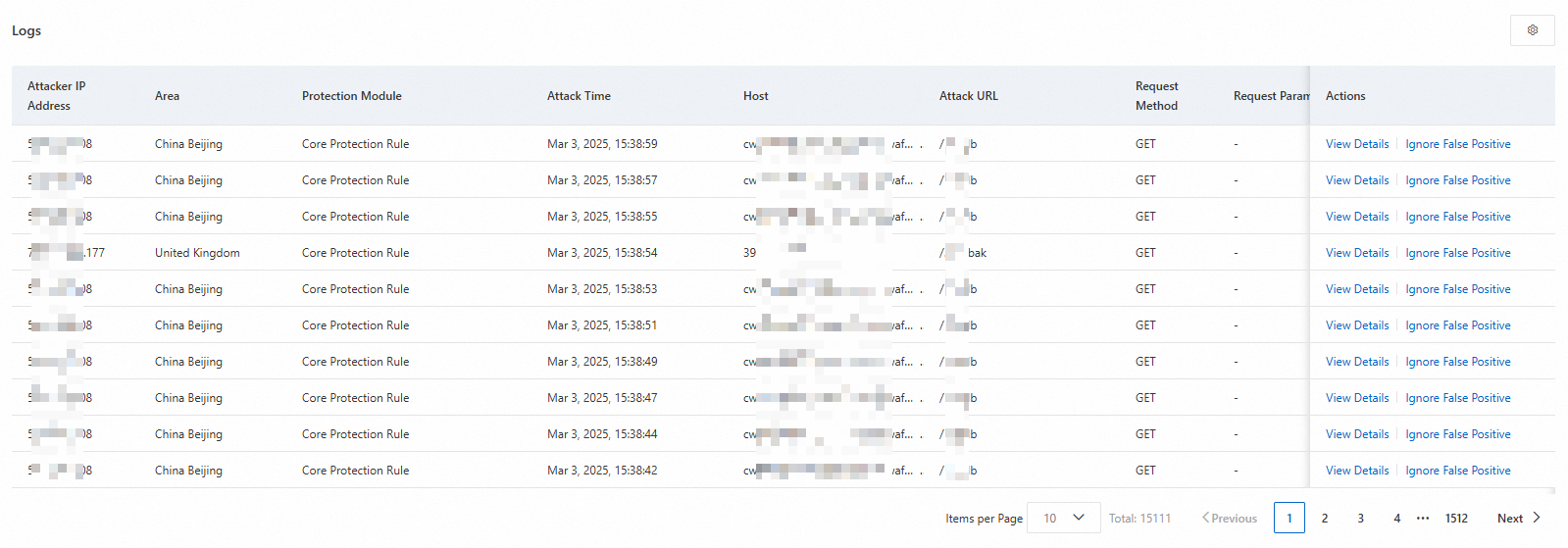The image size is (1568, 548).
Task: View Details for 15:38:51 attack
Action: pyautogui.click(x=1357, y=325)
